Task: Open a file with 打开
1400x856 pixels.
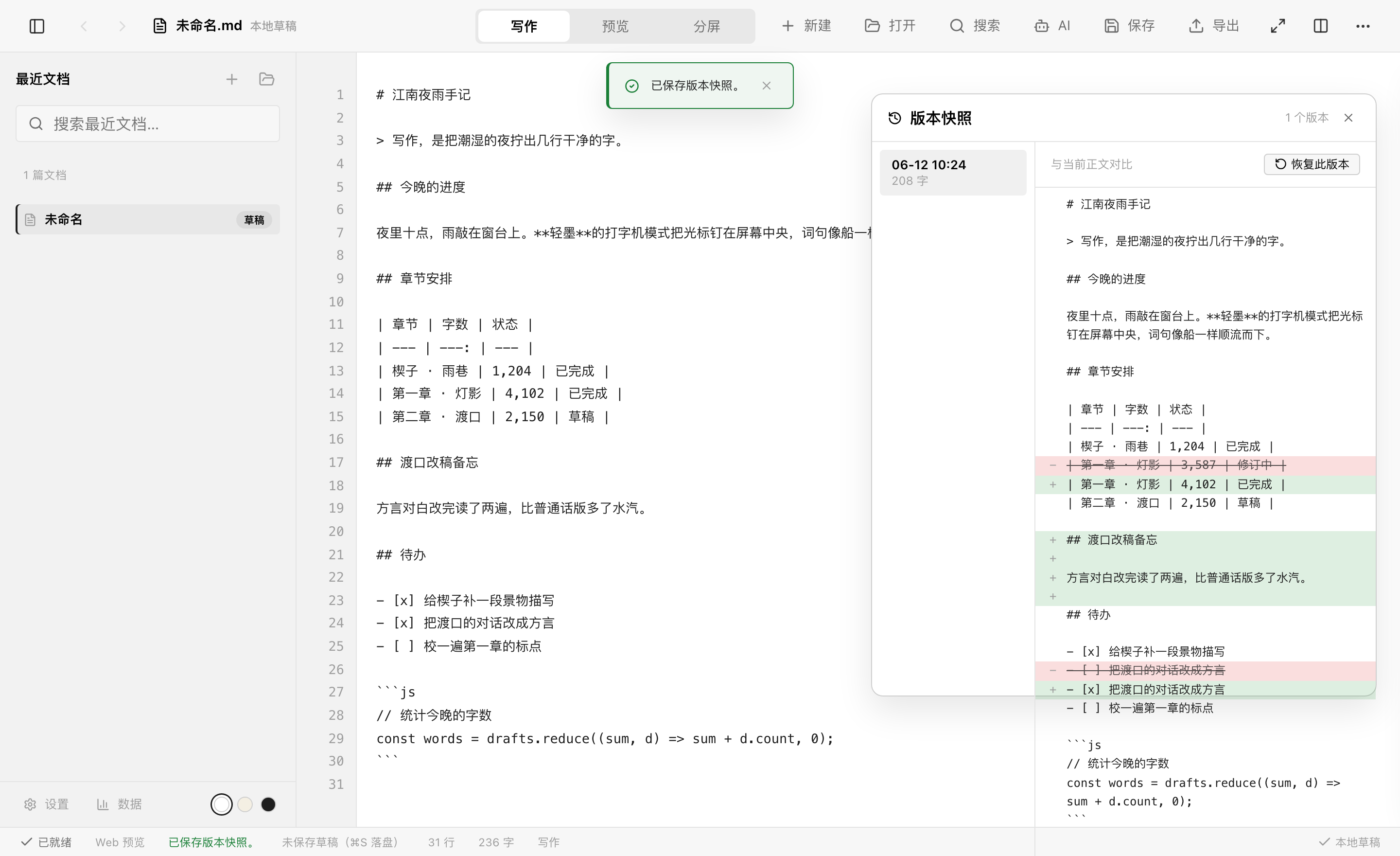Action: (x=890, y=26)
